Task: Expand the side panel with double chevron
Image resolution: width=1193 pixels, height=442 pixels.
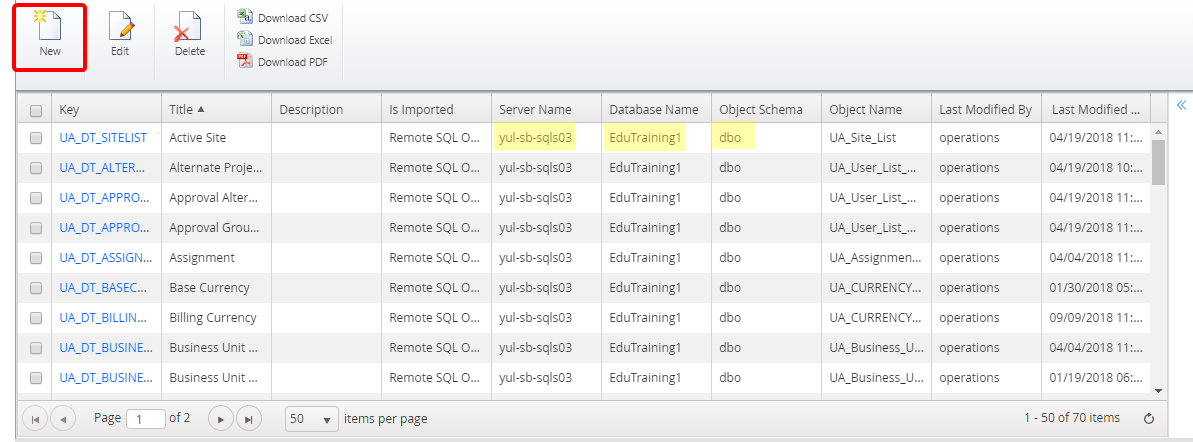Action: tap(1181, 105)
